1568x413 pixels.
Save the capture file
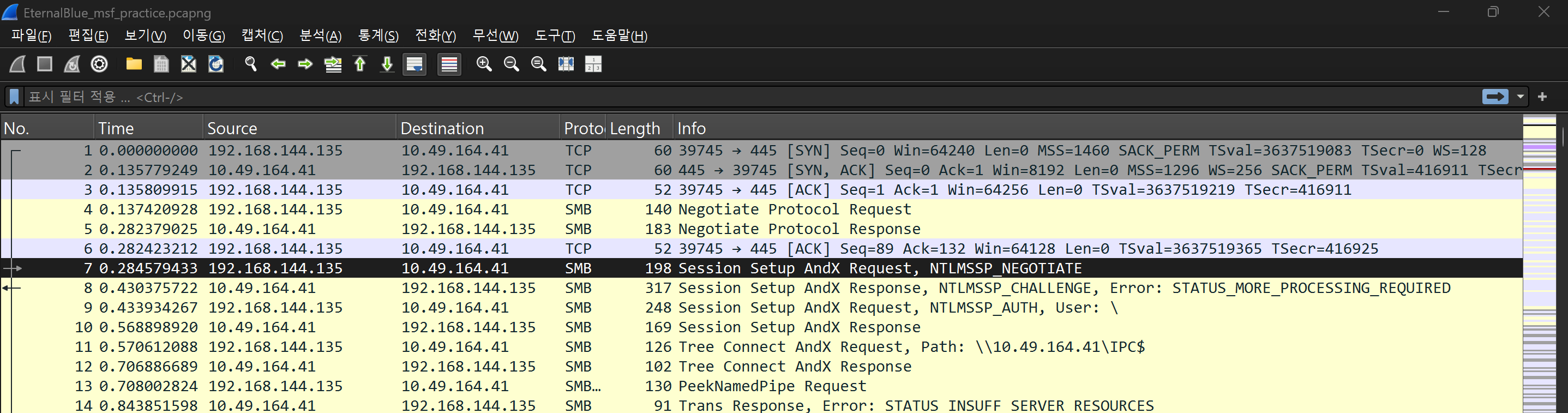coord(161,64)
